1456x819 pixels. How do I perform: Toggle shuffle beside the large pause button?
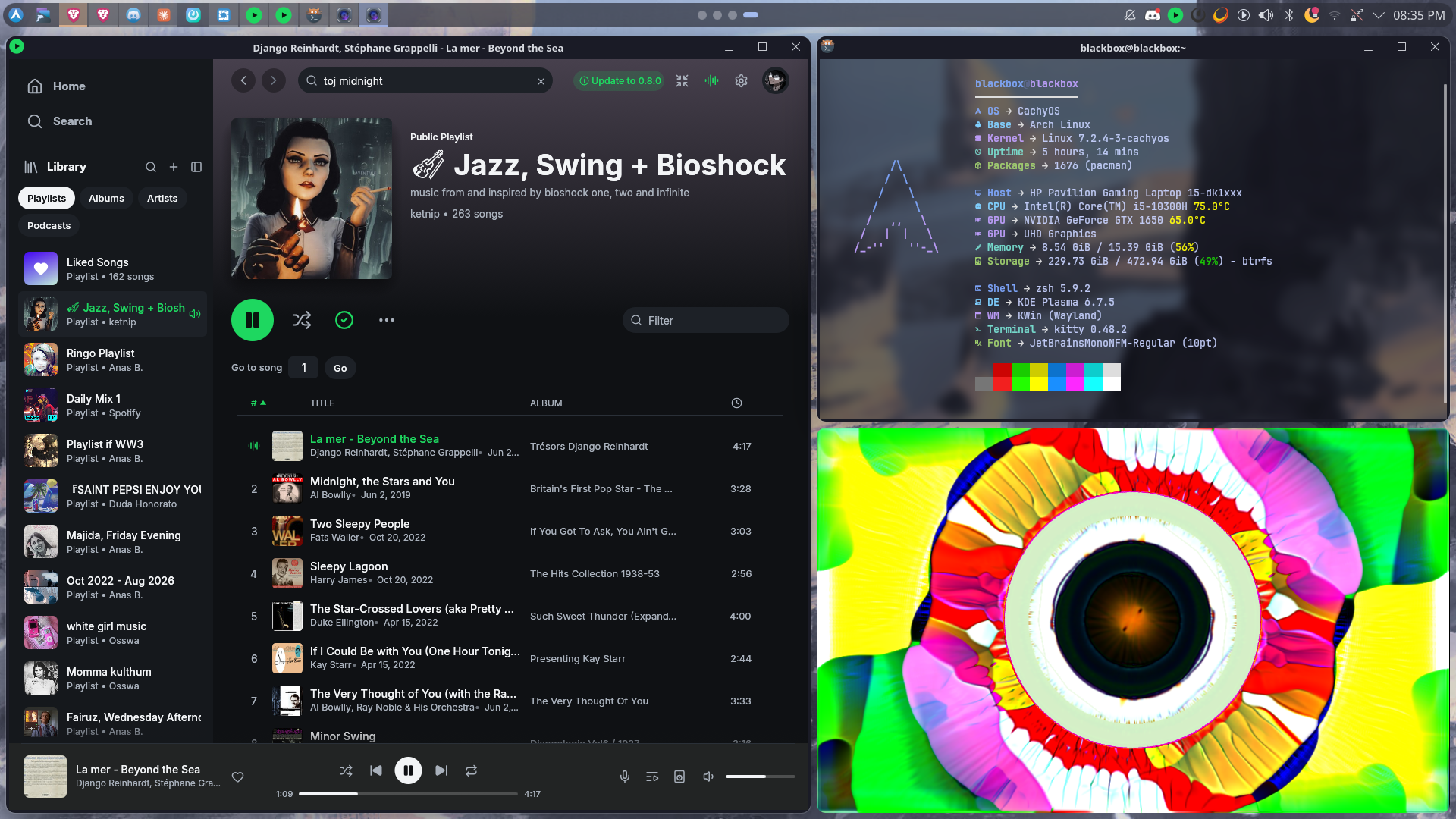click(x=302, y=320)
